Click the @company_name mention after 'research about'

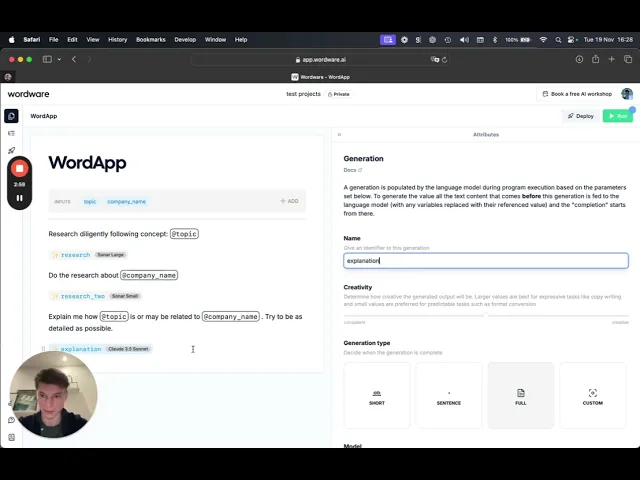point(149,275)
